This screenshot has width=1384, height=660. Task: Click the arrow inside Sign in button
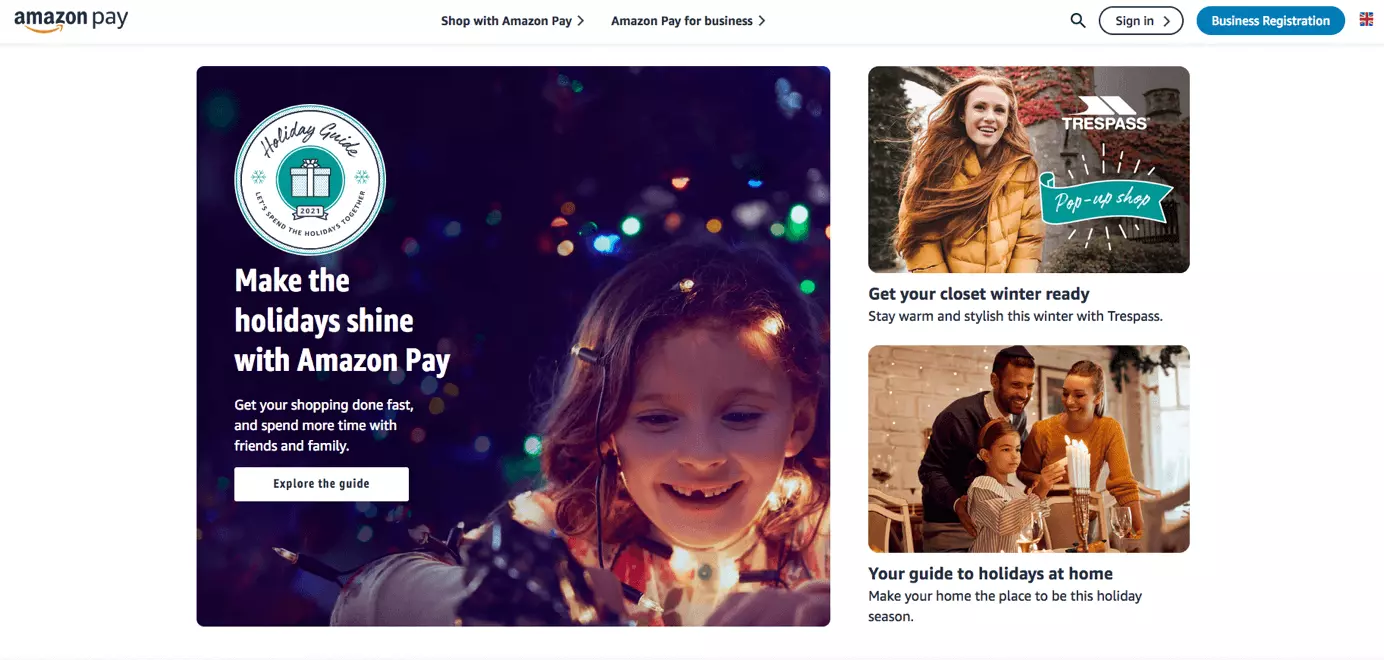click(1166, 21)
